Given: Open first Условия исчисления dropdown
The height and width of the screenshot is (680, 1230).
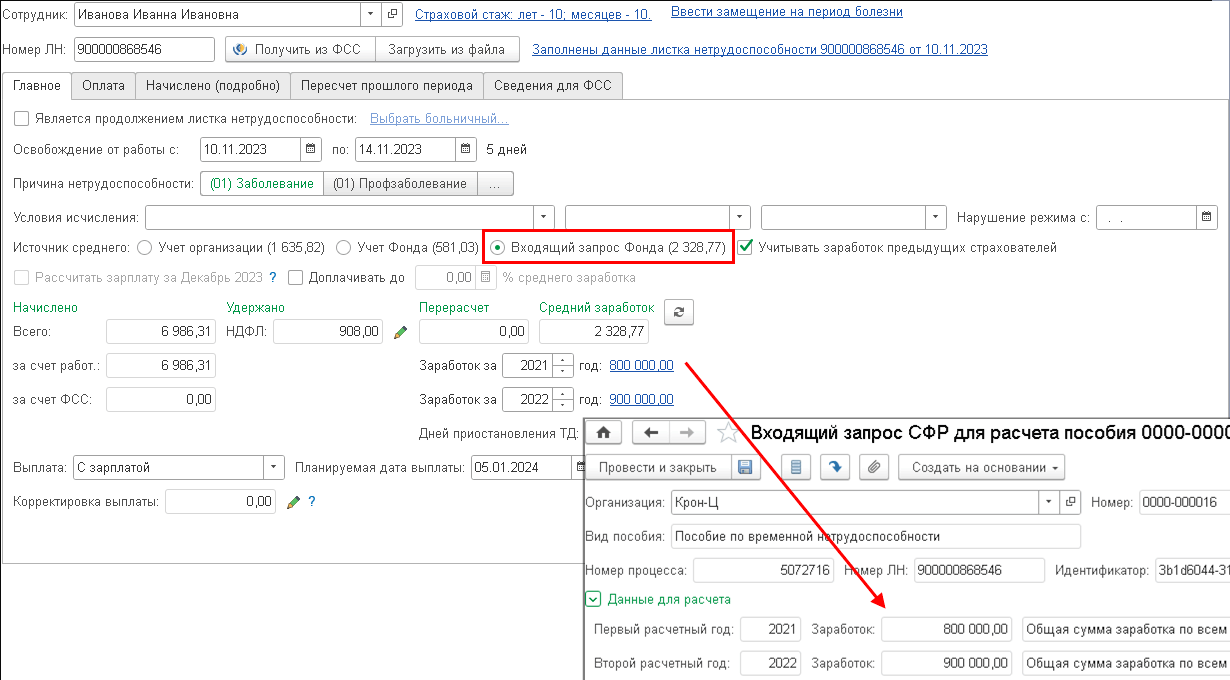Looking at the screenshot, I should [x=543, y=217].
